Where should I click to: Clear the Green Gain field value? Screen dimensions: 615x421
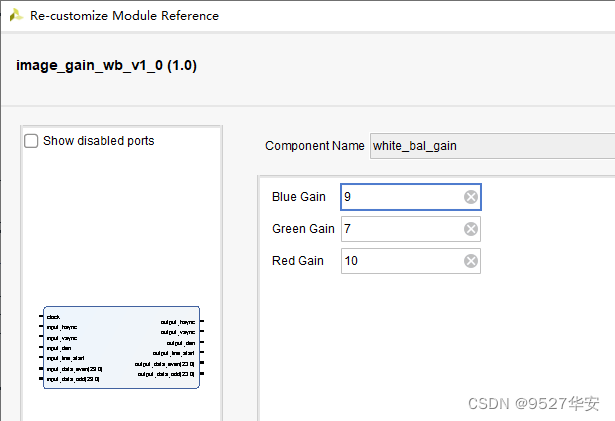click(470, 229)
